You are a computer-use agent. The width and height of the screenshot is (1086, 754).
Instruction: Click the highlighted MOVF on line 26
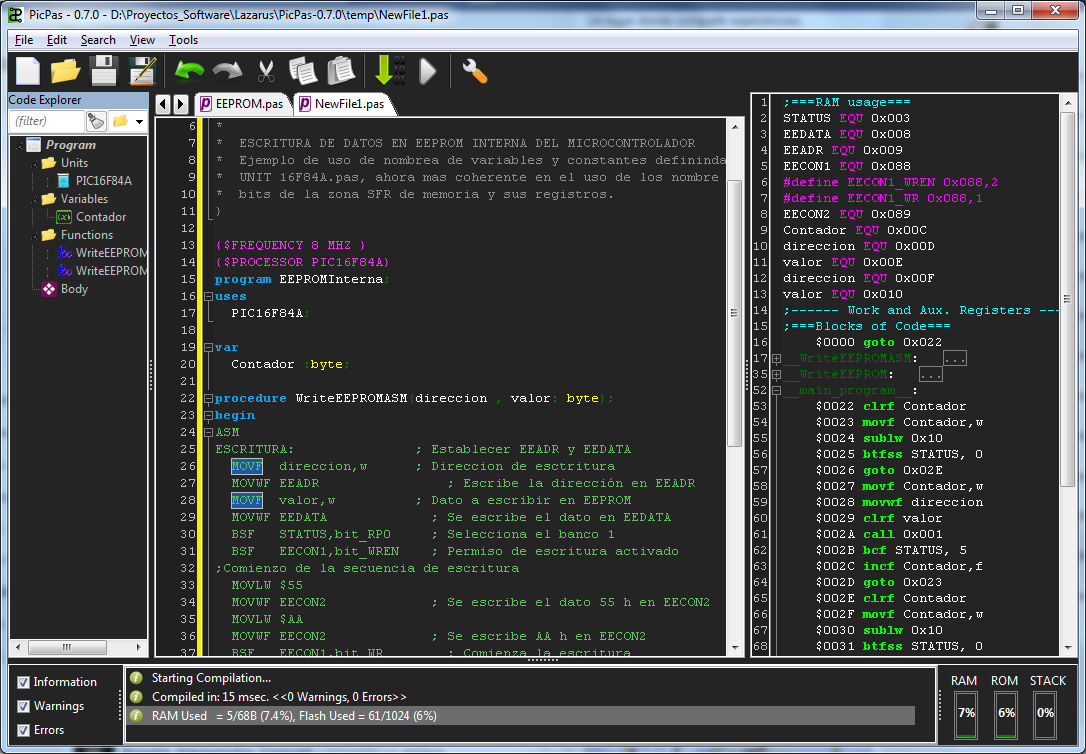(247, 467)
